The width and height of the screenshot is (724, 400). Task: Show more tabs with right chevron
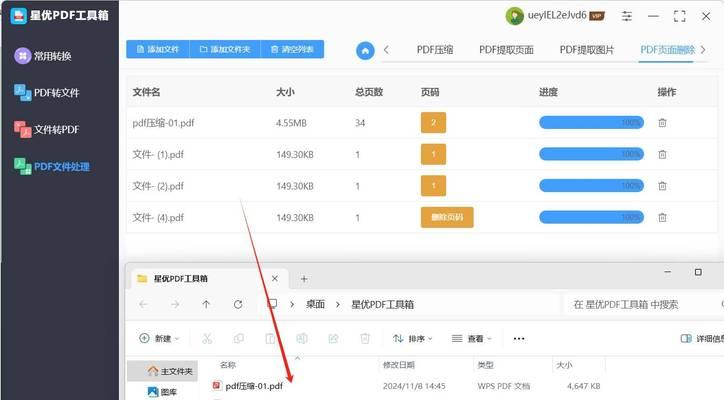(703, 49)
